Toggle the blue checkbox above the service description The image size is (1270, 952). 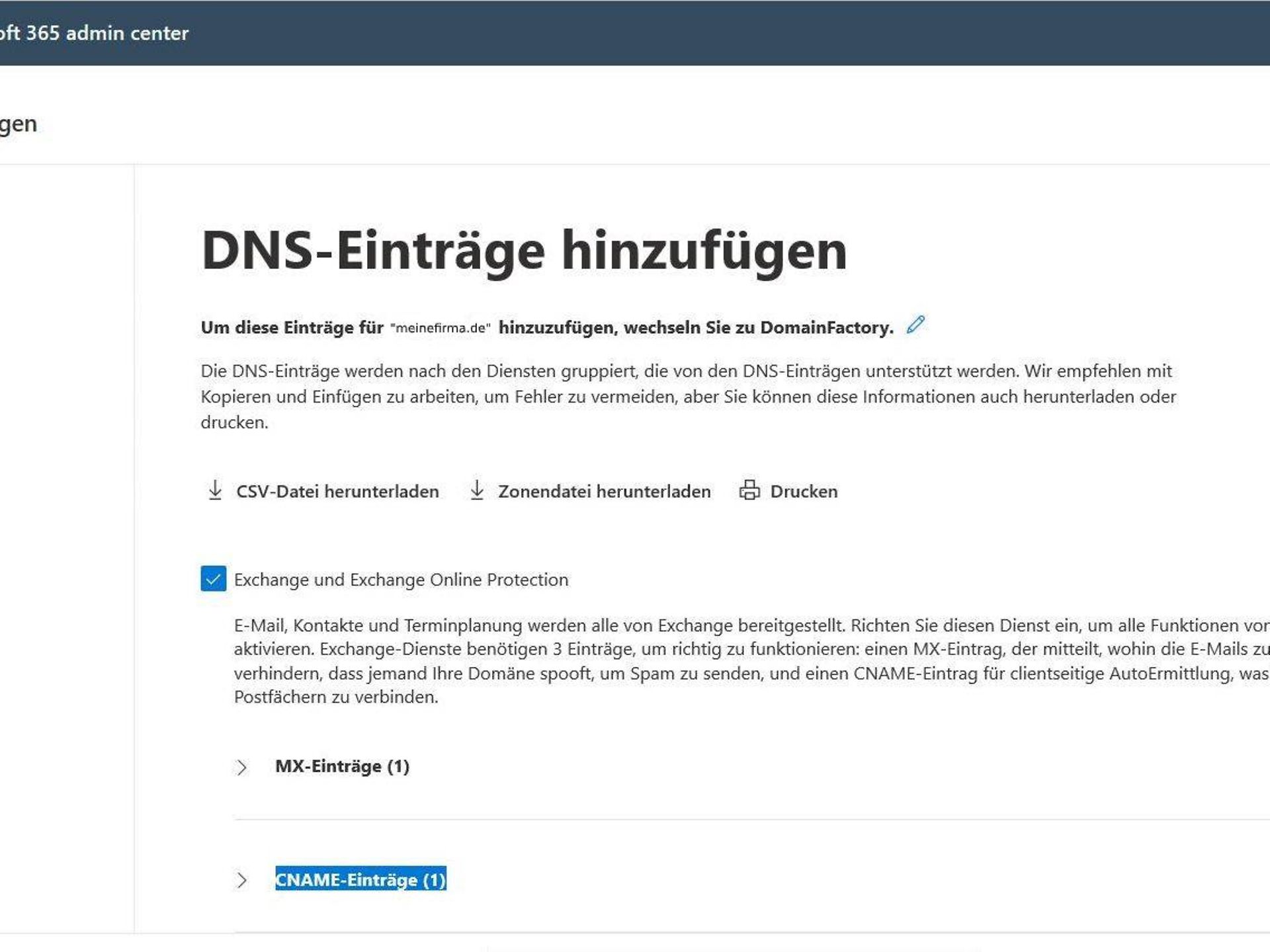tap(212, 579)
